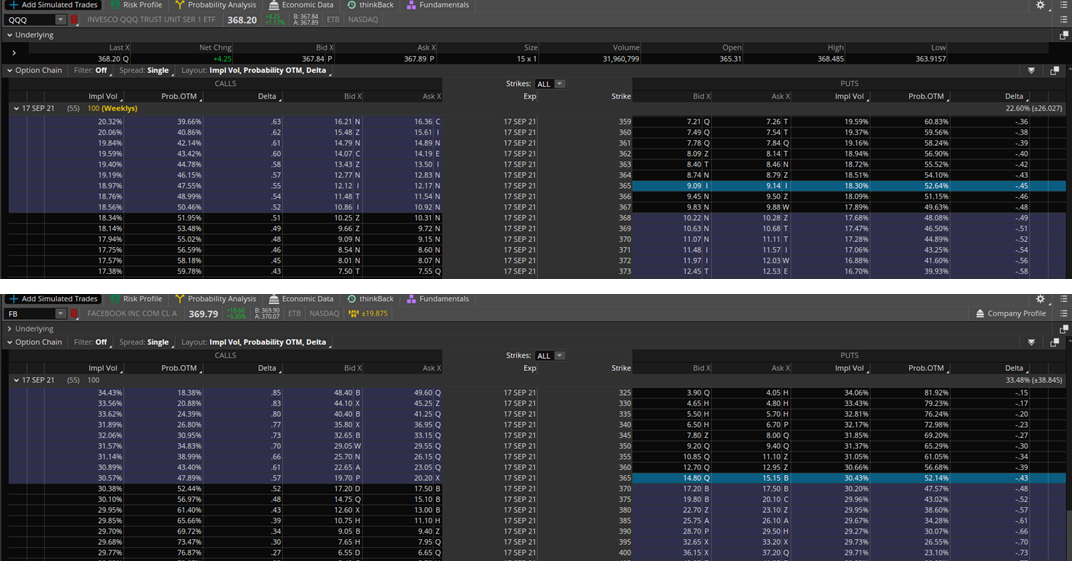Select the 365 strike put bid for QQQ
The height and width of the screenshot is (561, 1072).
[x=696, y=186]
